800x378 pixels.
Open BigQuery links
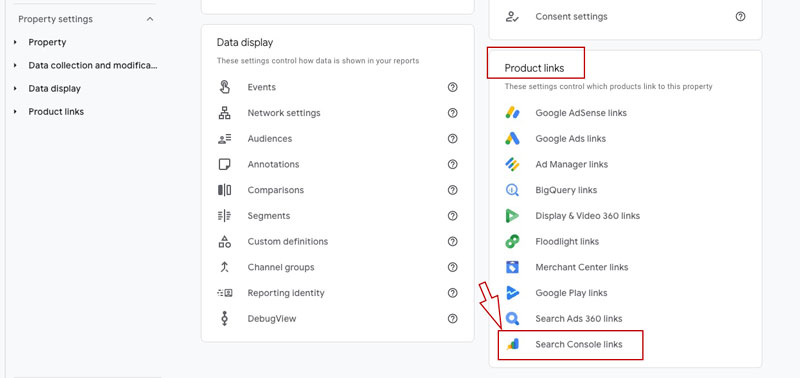click(566, 190)
